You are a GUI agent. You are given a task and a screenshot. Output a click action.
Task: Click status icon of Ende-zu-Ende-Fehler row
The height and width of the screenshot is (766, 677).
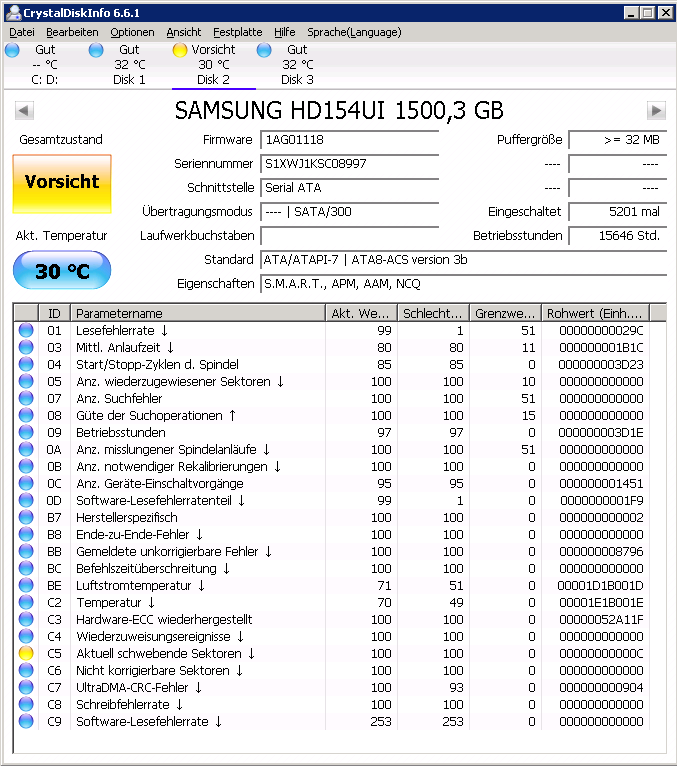tap(26, 534)
